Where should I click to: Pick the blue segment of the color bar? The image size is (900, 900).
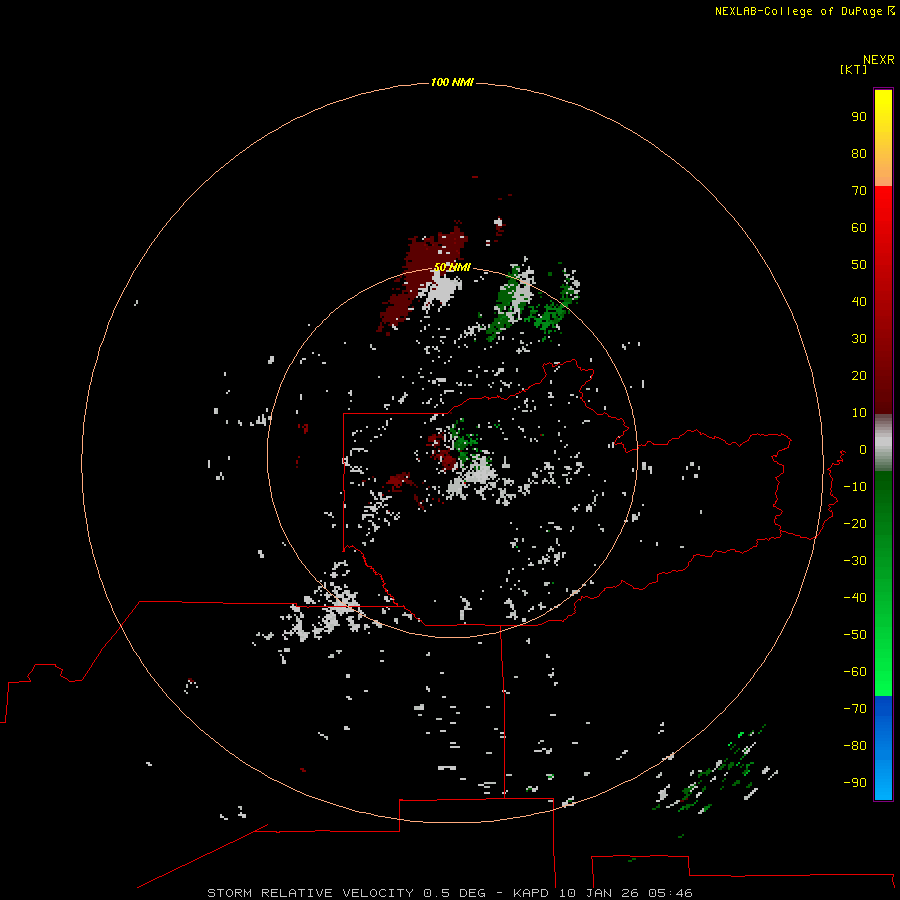click(x=883, y=748)
